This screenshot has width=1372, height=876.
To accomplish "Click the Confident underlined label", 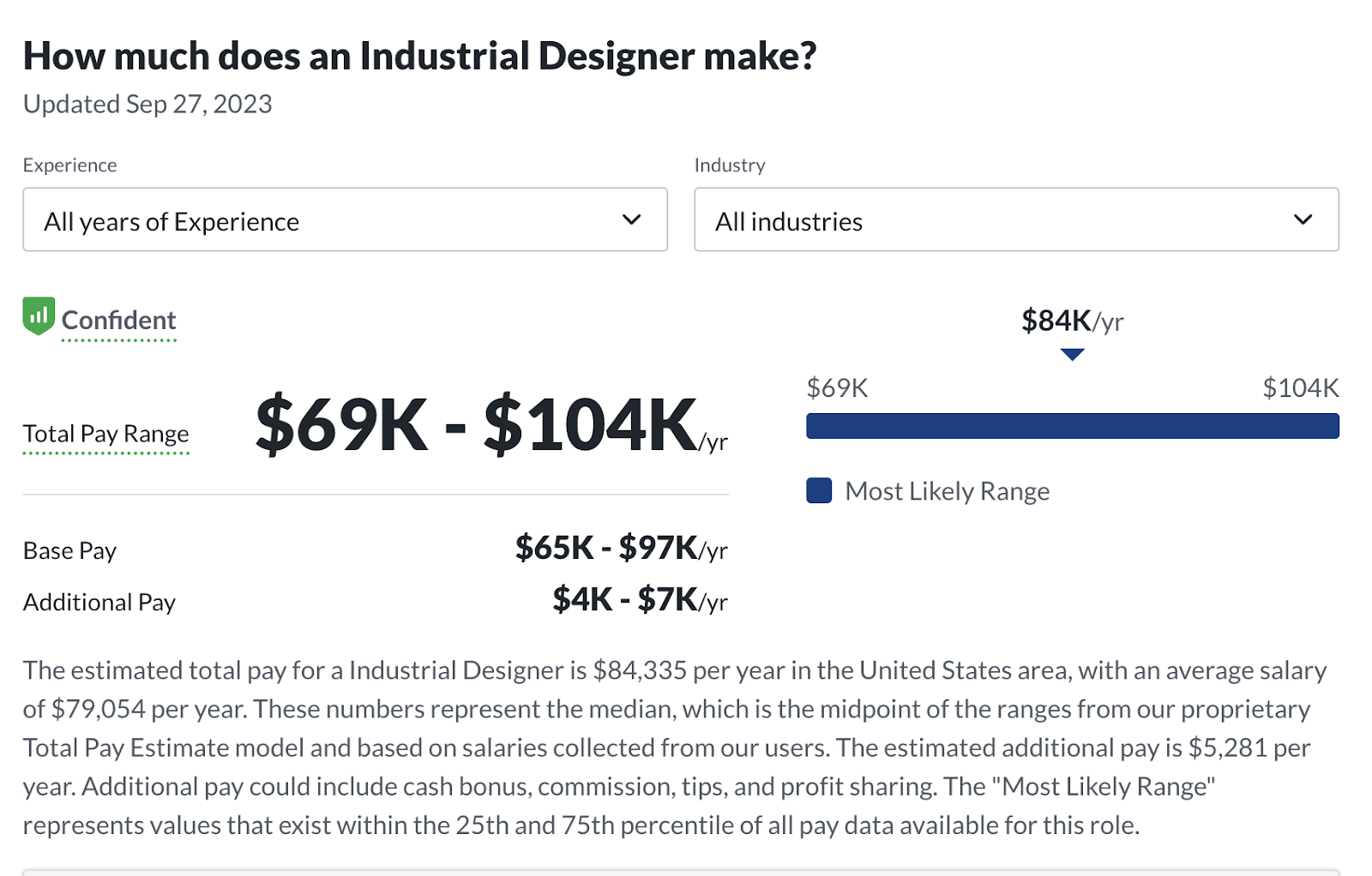I will coord(118,321).
